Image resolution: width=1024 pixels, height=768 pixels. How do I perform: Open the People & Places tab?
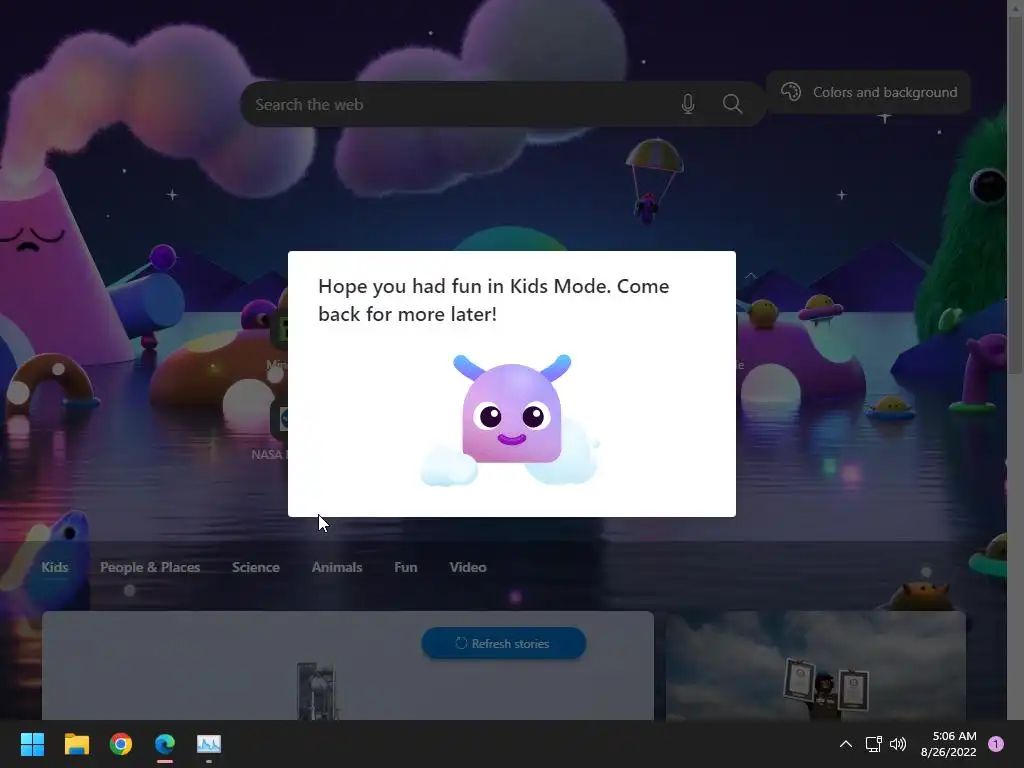150,567
